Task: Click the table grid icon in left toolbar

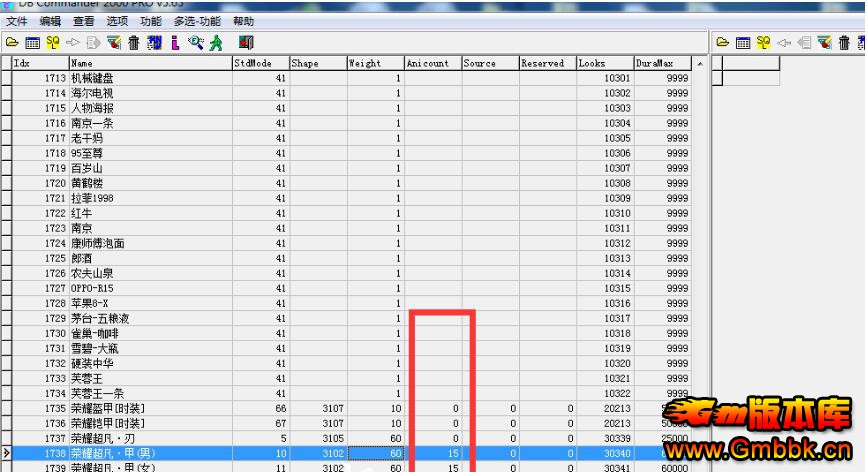Action: click(33, 43)
